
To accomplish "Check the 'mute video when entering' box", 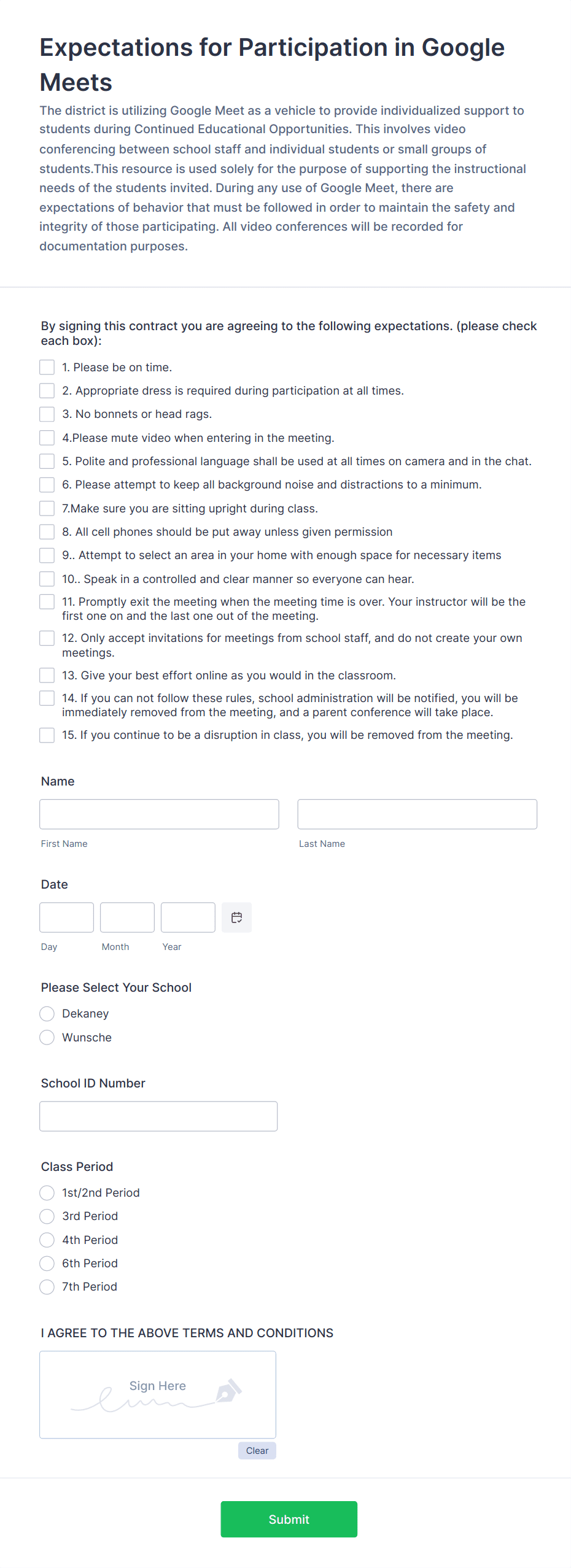I will coord(47,437).
